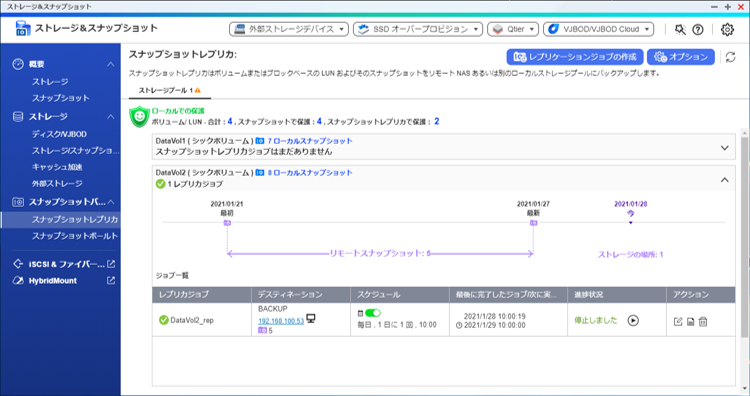Viewport: 750px width, 396px height.
Task: Click the maintenance tools icon in header
Action: (680, 30)
